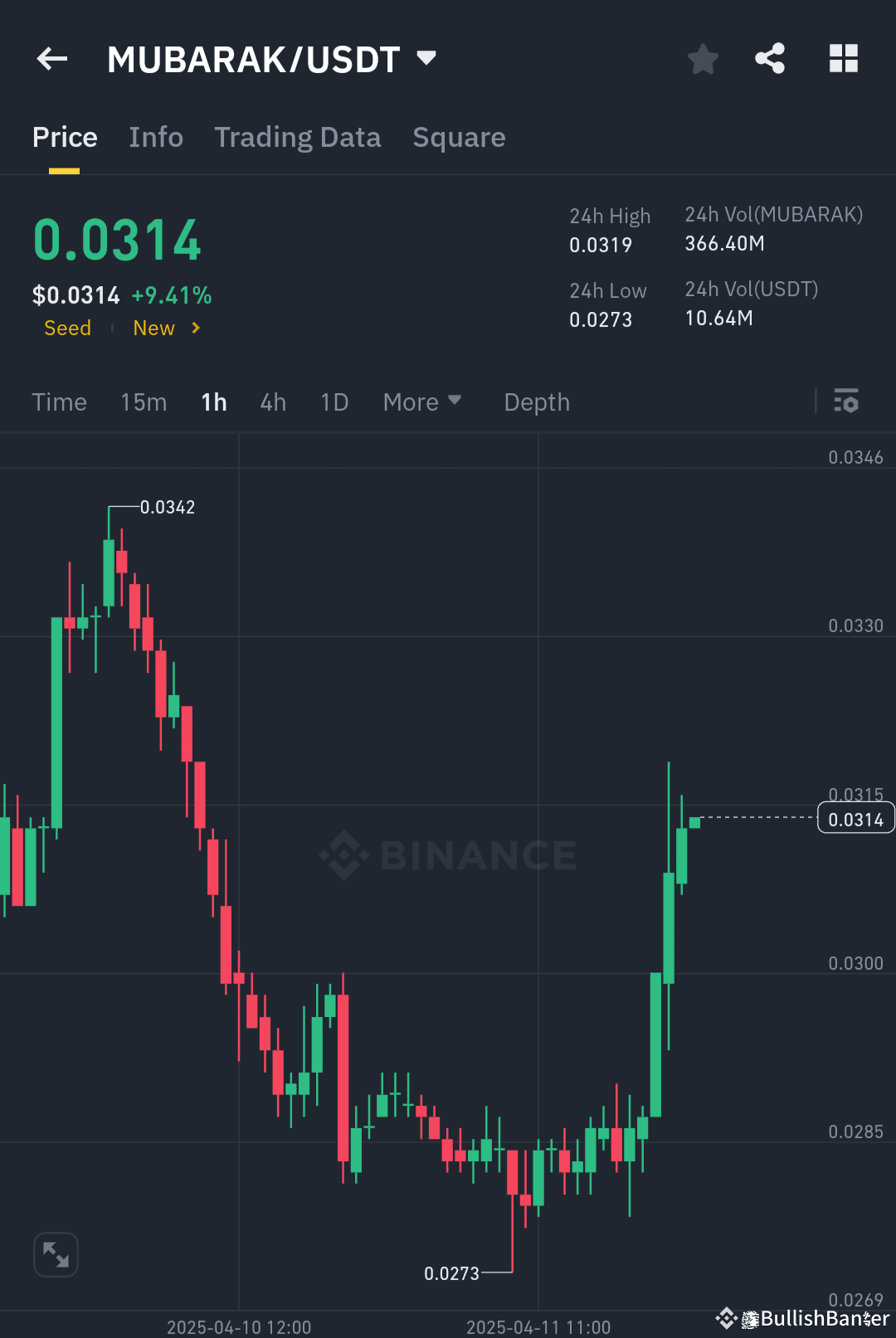This screenshot has width=896, height=1338.
Task: Expand the More timeframes dropdown
Action: pyautogui.click(x=421, y=401)
